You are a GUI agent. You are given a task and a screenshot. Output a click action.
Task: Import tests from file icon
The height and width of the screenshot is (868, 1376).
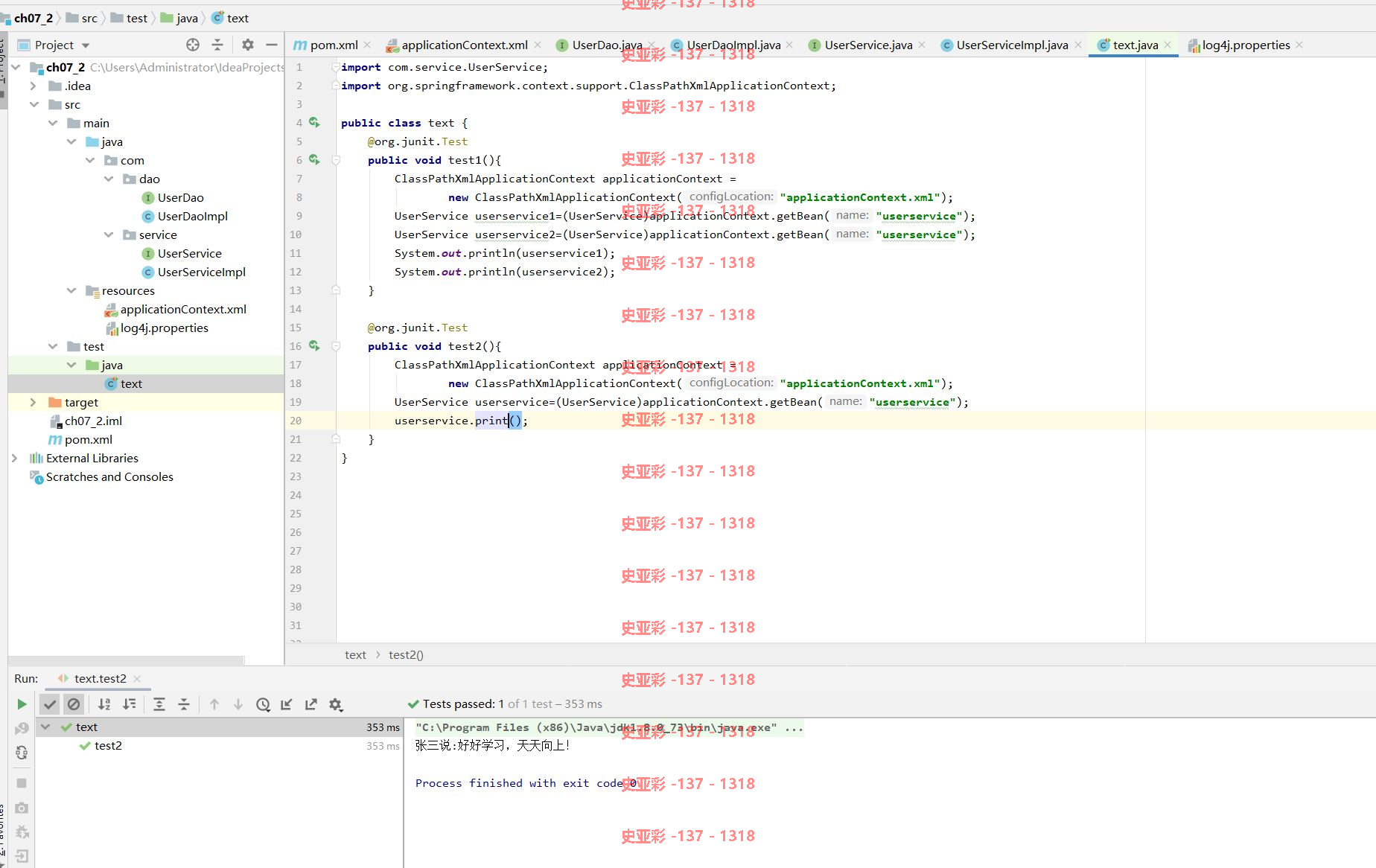287,704
